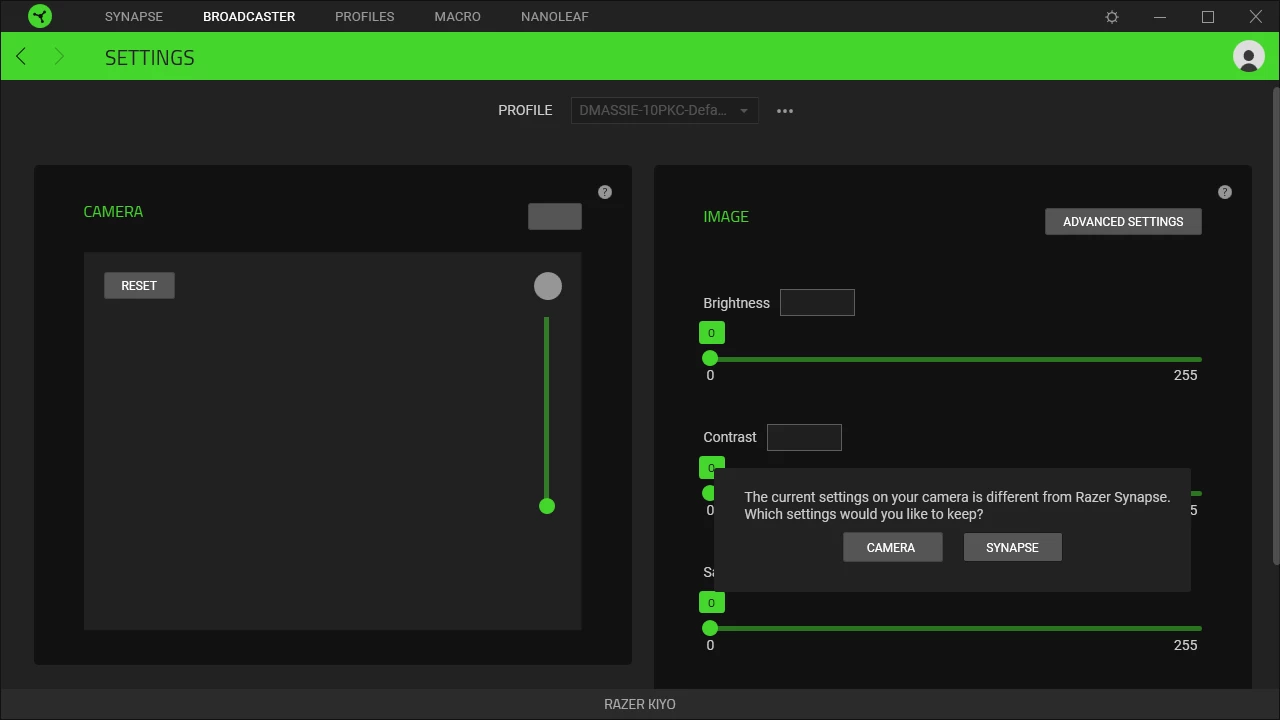The height and width of the screenshot is (720, 1280).
Task: Click the Contrast value field
Action: 804,437
